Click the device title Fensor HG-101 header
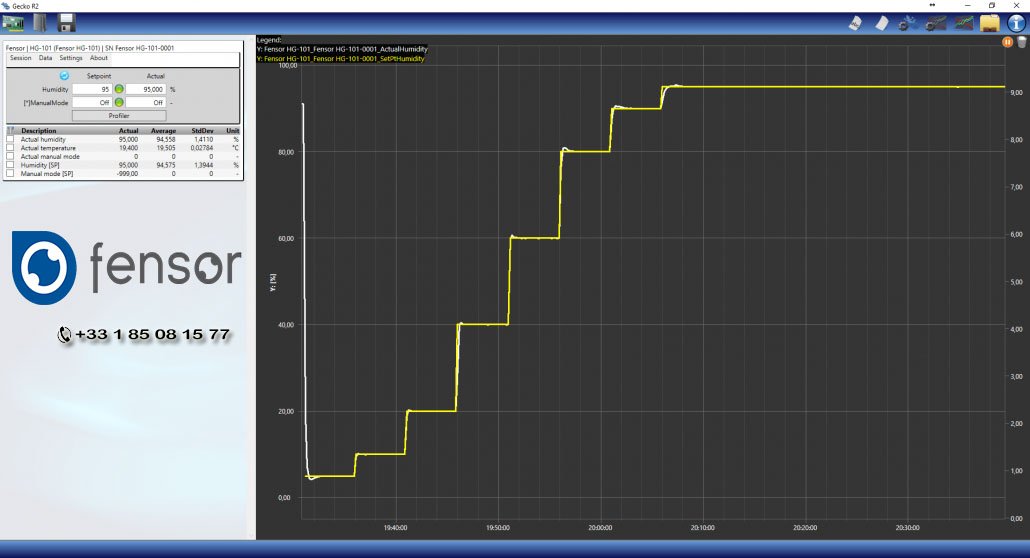Image resolution: width=1030 pixels, height=558 pixels. [90, 48]
